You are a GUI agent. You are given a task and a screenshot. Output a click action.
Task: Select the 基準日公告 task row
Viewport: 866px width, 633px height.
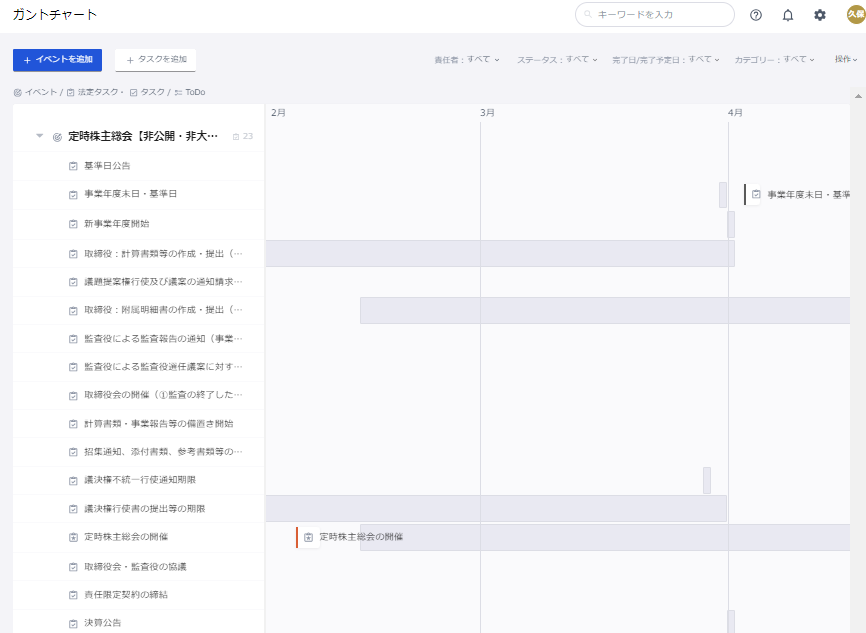tap(139, 166)
